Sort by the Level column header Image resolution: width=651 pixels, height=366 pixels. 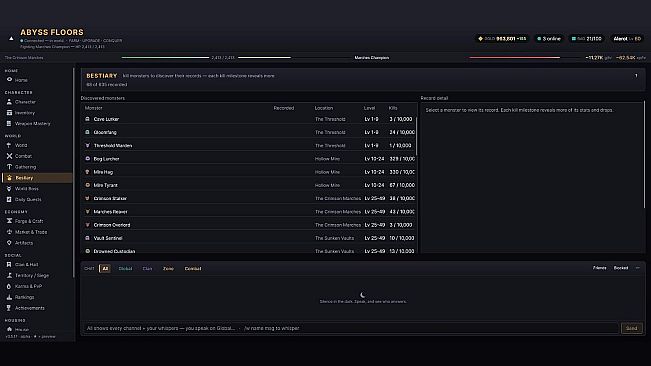pyautogui.click(x=370, y=108)
